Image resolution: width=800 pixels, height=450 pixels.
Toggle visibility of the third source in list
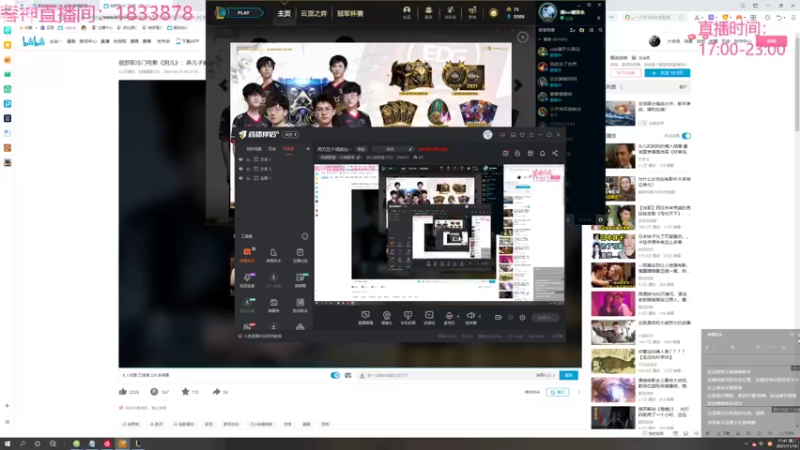pos(241,178)
